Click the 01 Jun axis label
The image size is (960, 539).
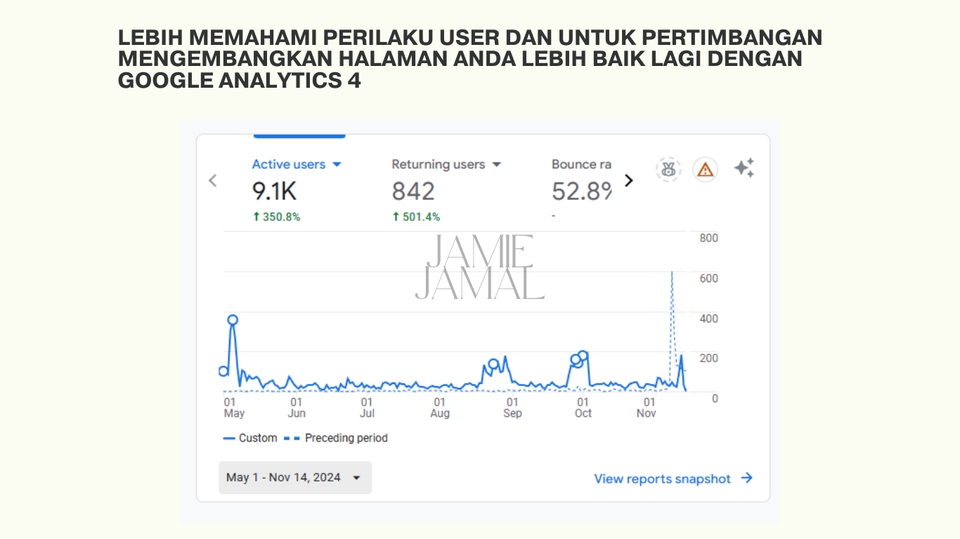click(x=296, y=407)
